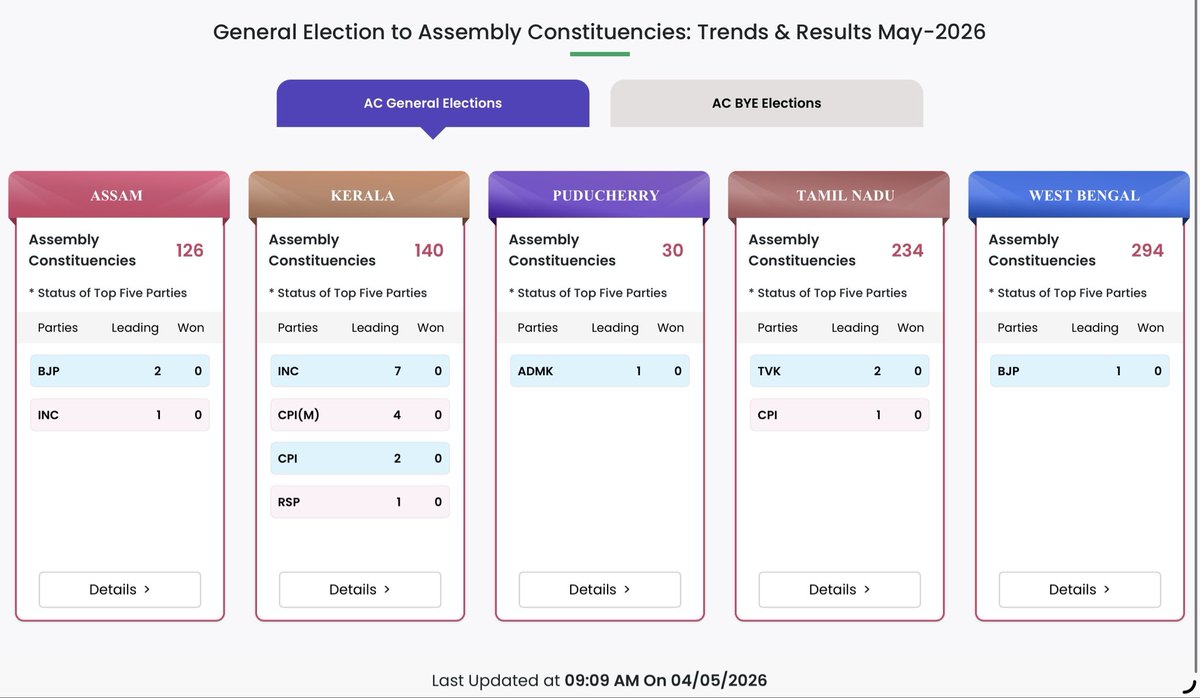Open Details for Assam
Viewport: 1200px width, 698px height.
120,590
